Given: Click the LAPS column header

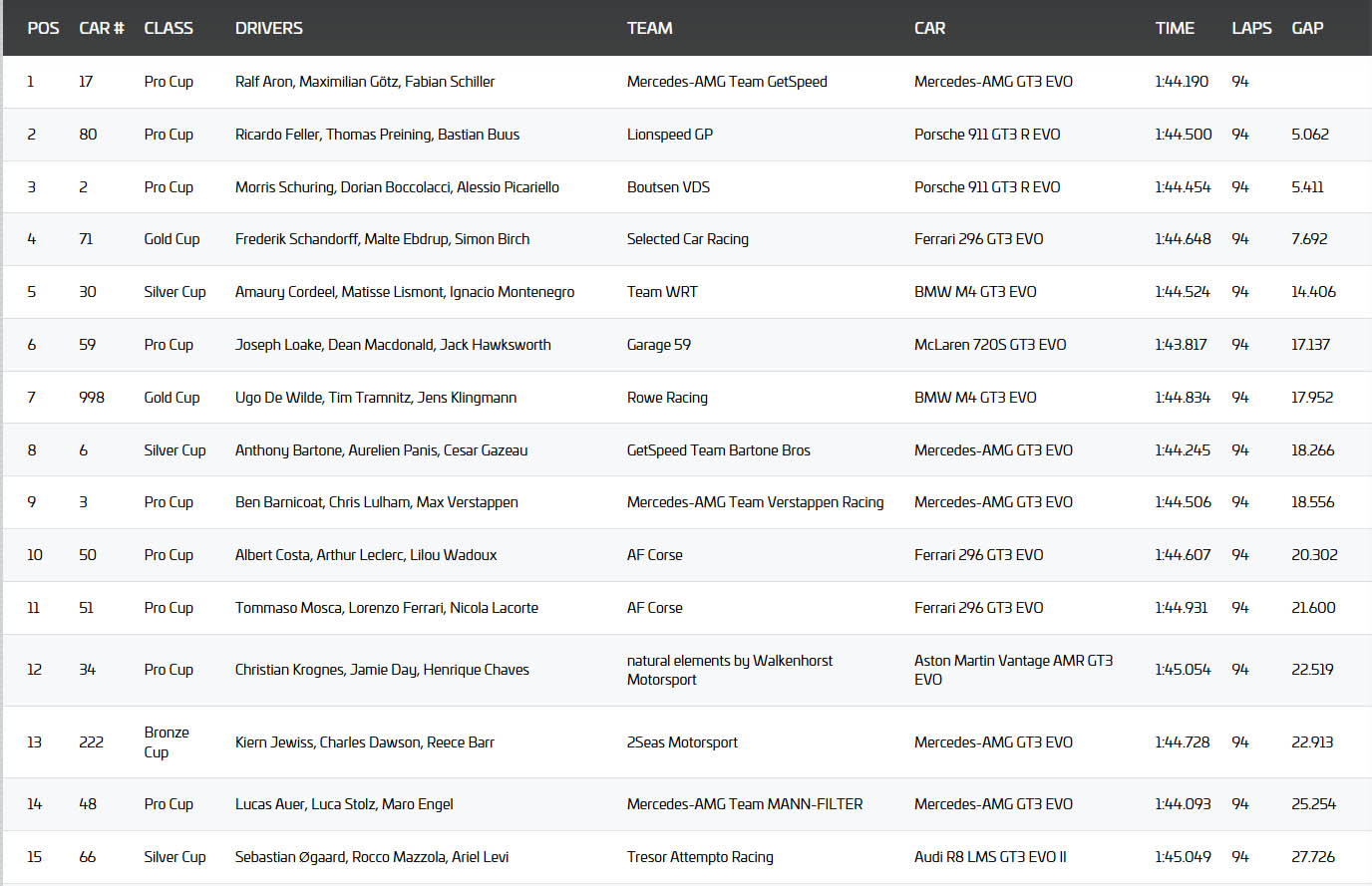Looking at the screenshot, I should click(x=1251, y=28).
